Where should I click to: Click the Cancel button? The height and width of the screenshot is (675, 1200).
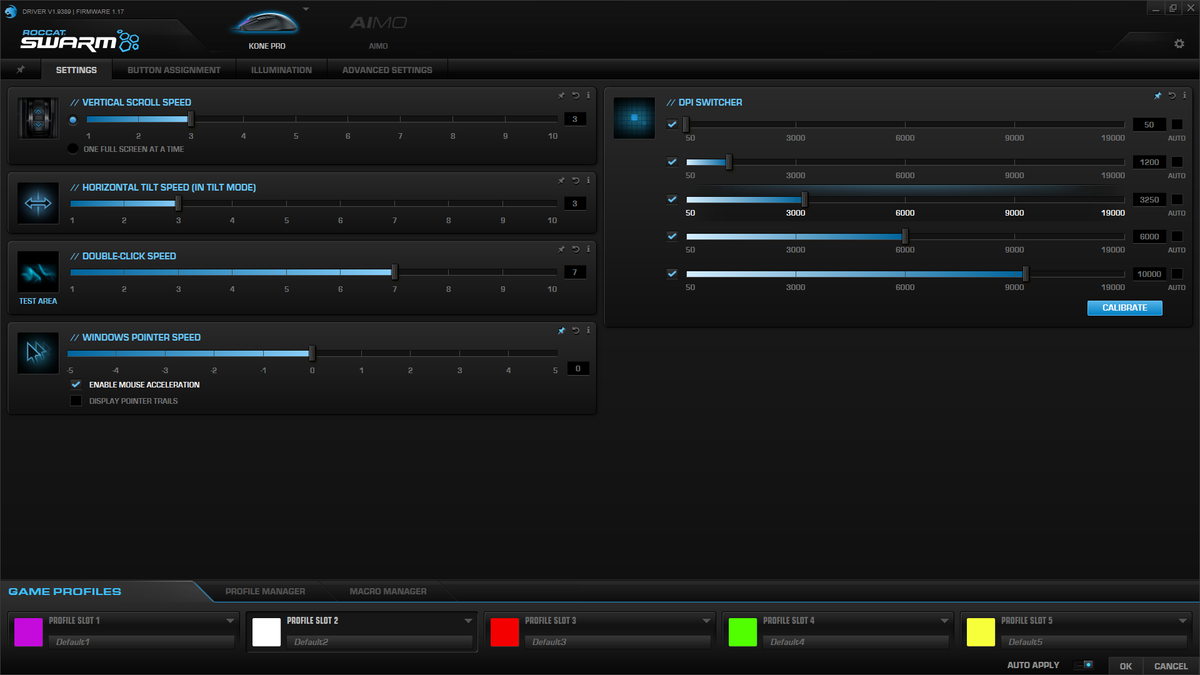[1171, 666]
